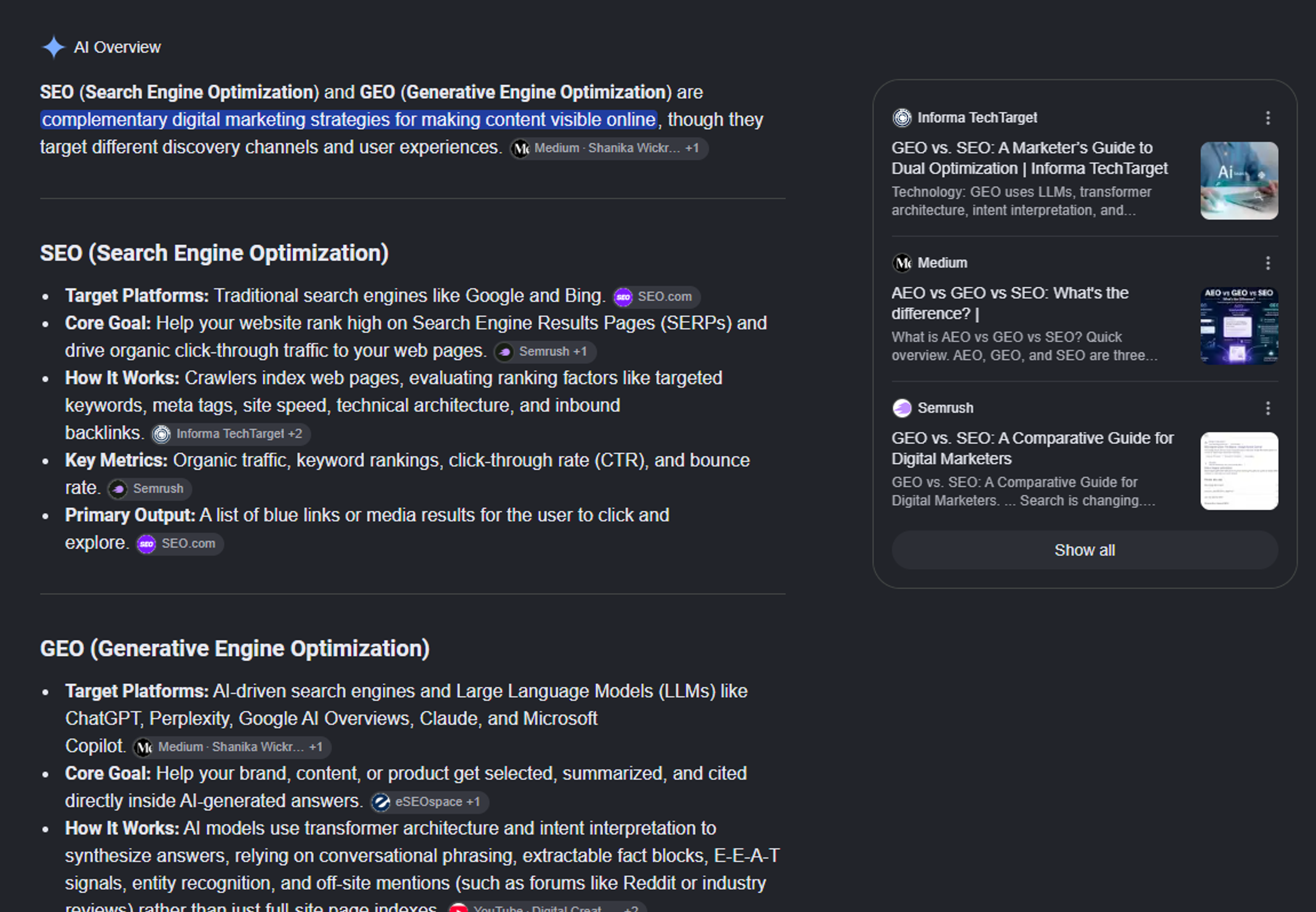Open the three-dot menu for Informa TechTarget card

click(x=1268, y=118)
